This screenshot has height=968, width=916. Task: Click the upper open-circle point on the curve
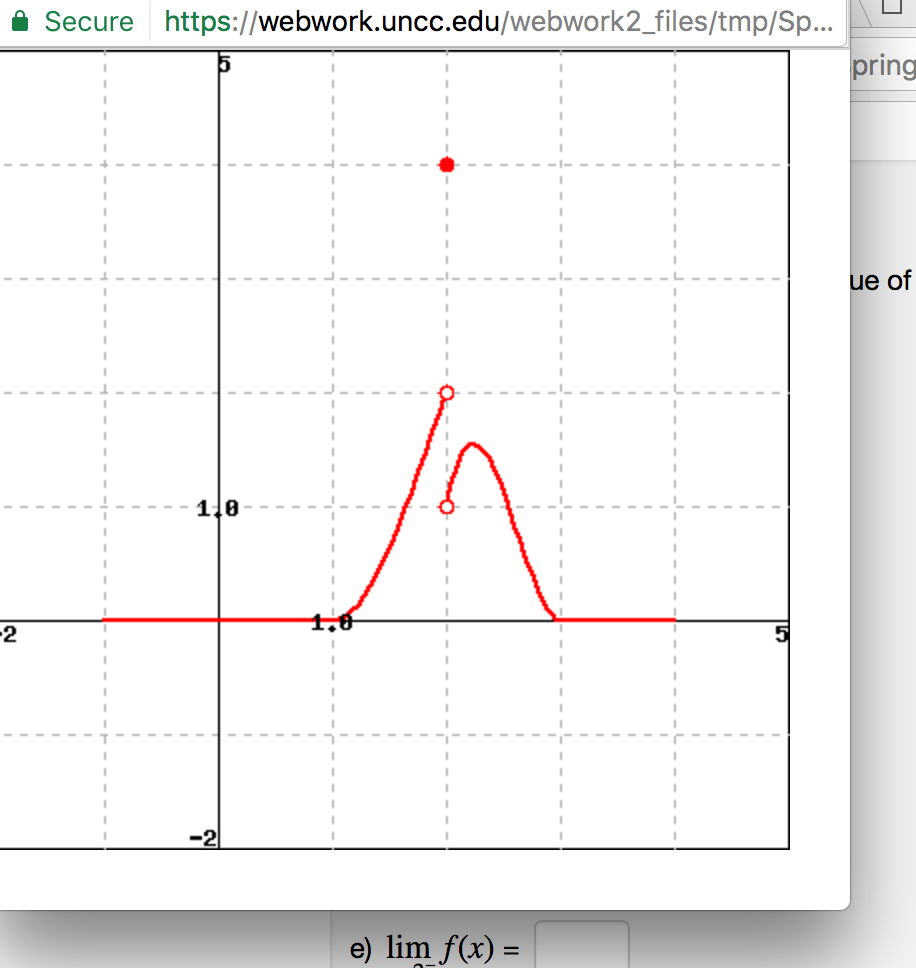tap(446, 392)
